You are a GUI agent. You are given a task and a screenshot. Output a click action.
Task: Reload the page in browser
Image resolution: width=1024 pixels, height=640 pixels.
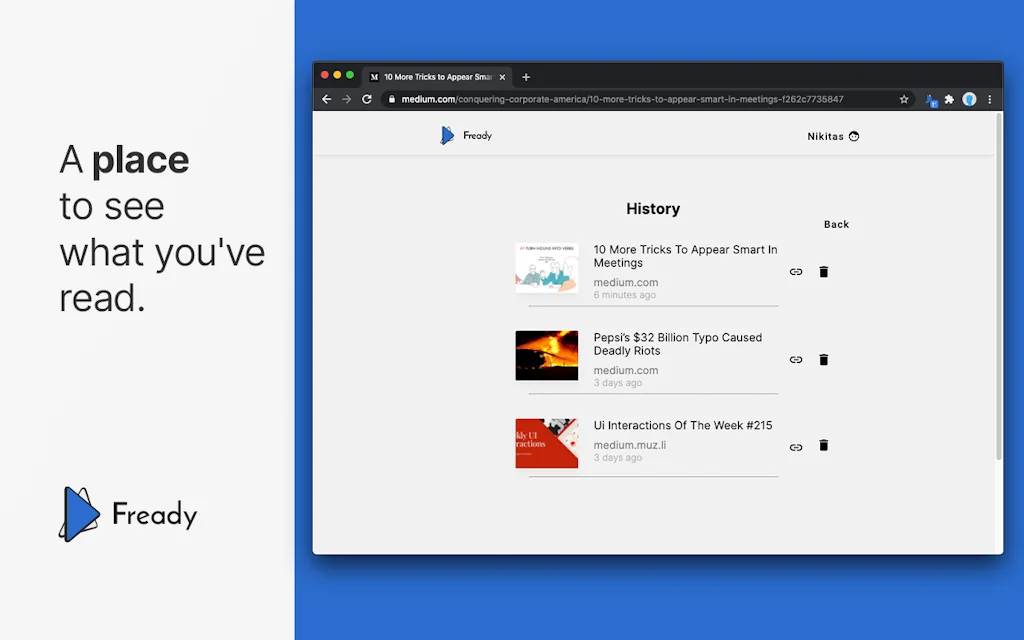[367, 100]
